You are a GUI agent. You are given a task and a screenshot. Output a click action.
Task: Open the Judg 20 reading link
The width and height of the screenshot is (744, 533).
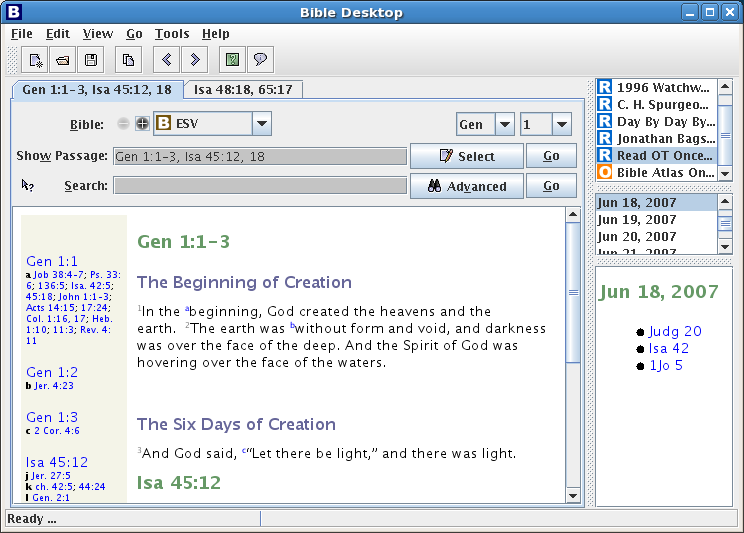(674, 331)
